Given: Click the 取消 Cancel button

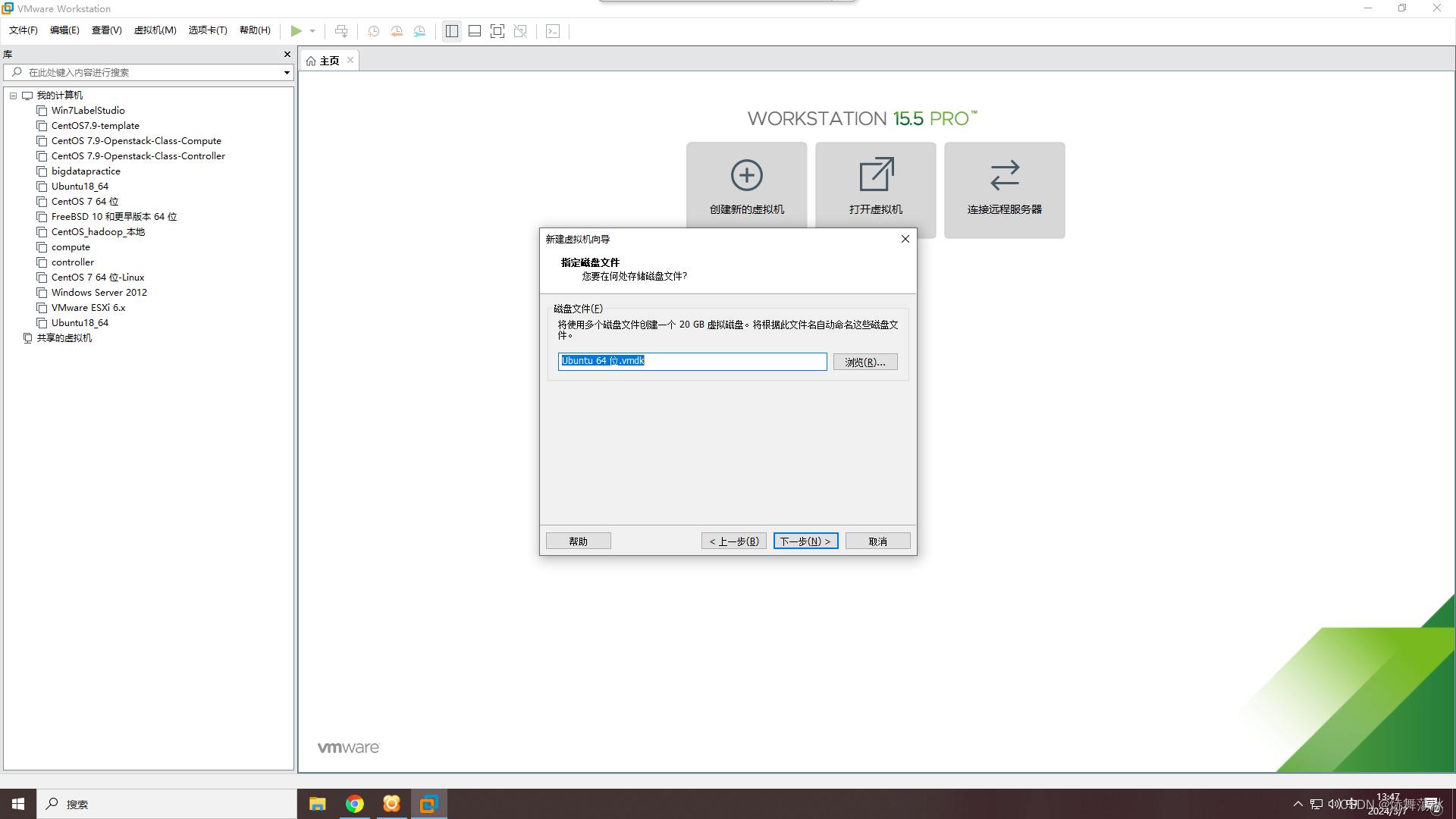Looking at the screenshot, I should 879,541.
